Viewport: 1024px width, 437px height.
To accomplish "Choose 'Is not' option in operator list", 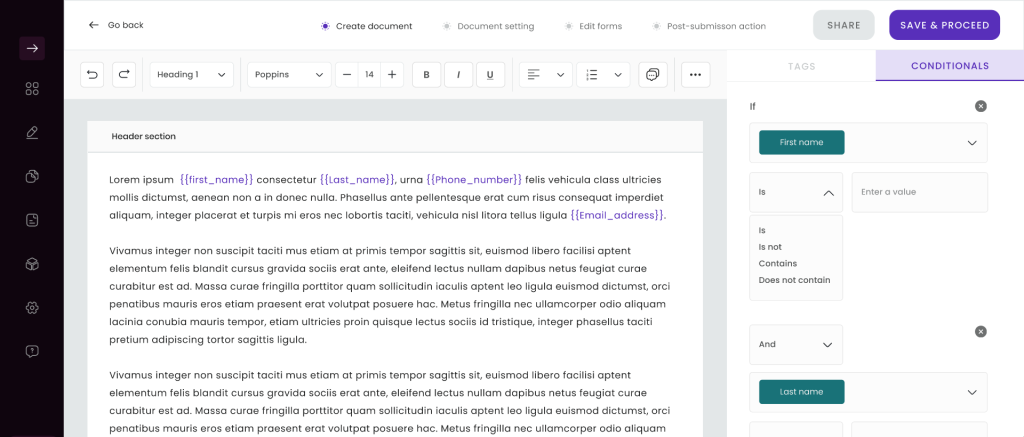I will [x=770, y=247].
